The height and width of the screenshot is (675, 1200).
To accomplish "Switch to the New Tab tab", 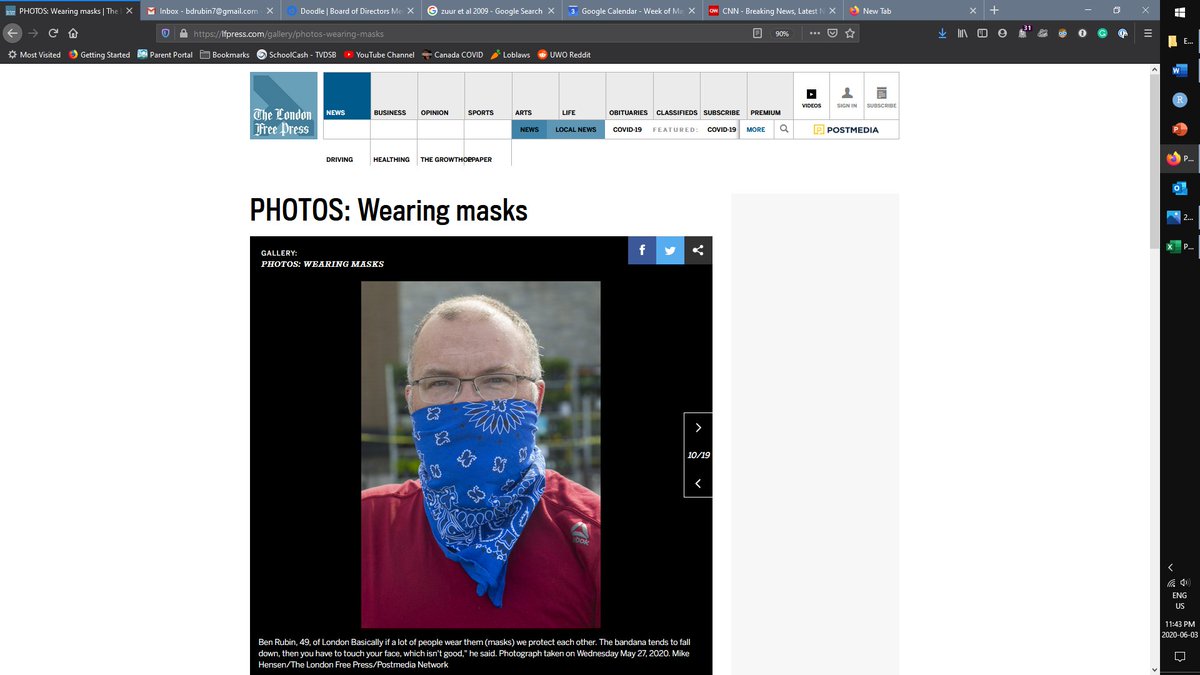I will [912, 10].
